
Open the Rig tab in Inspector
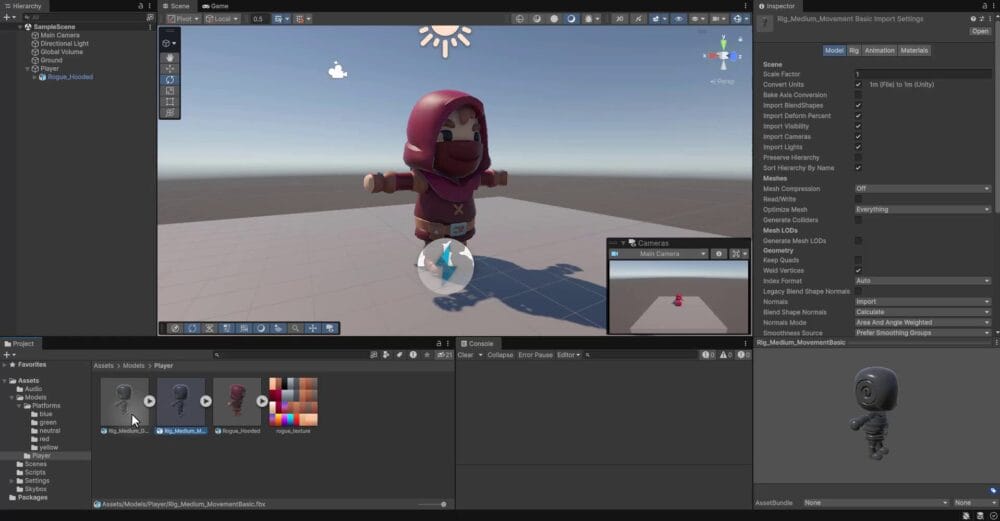[x=853, y=50]
